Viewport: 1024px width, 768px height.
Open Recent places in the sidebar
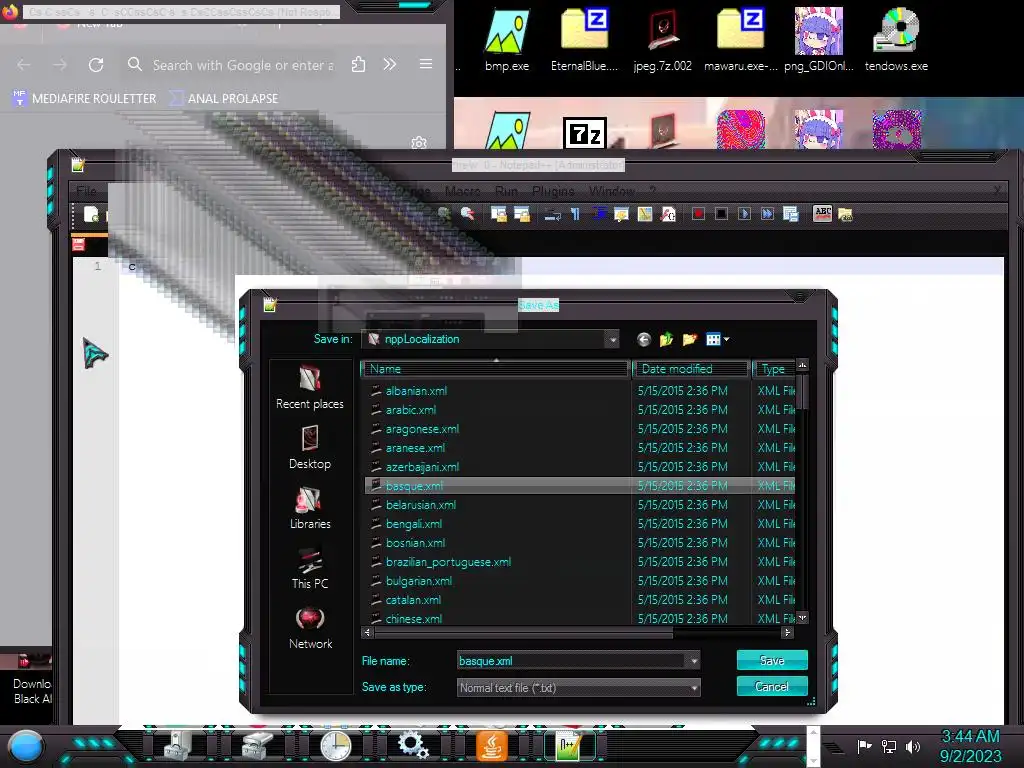point(310,388)
